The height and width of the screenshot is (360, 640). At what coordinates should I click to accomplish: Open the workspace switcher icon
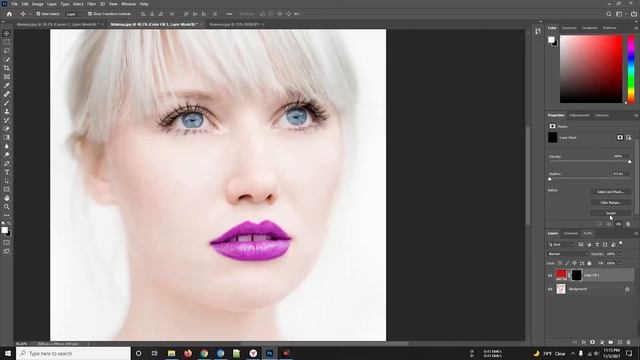pyautogui.click(x=619, y=14)
